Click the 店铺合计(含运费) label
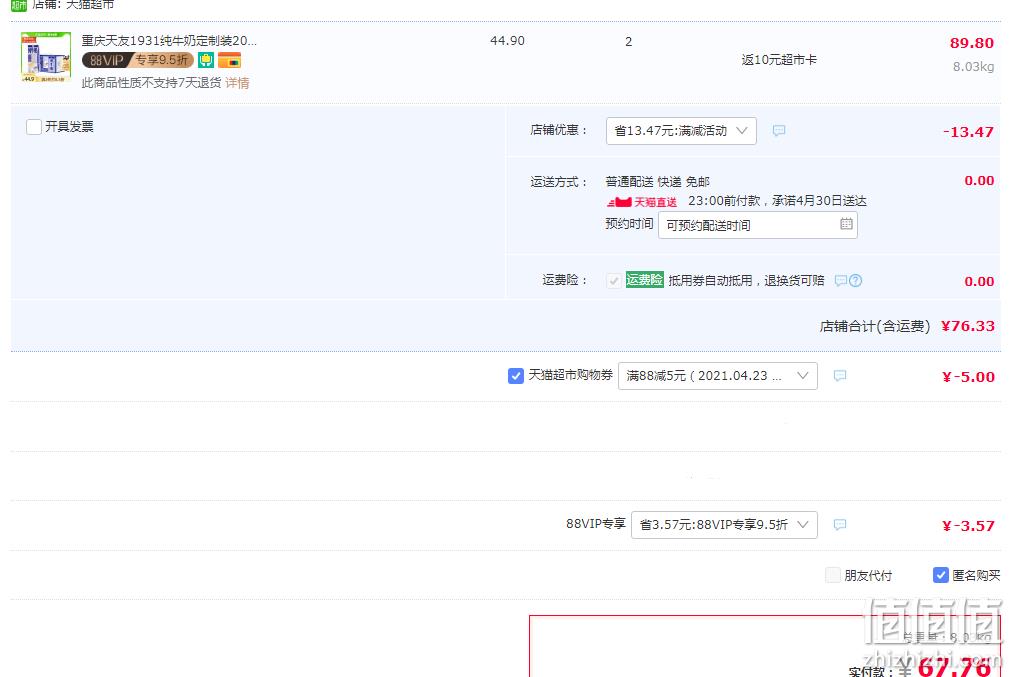Viewport: 1012px width, 677px height. tap(875, 327)
